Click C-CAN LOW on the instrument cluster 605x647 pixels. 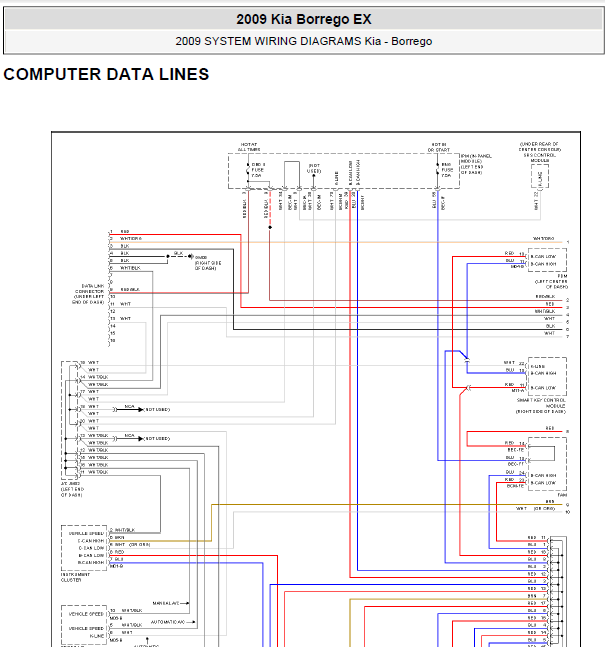pyautogui.click(x=92, y=548)
